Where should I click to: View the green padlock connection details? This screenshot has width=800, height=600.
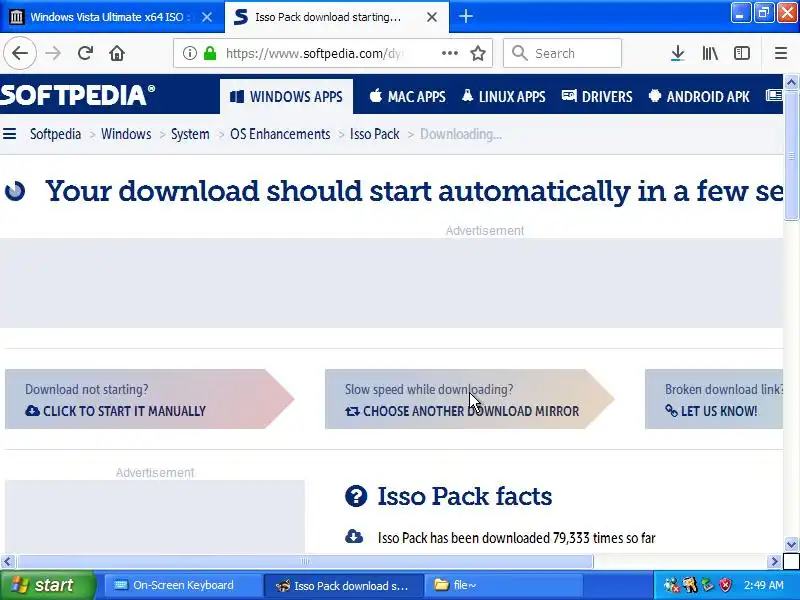pos(210,53)
